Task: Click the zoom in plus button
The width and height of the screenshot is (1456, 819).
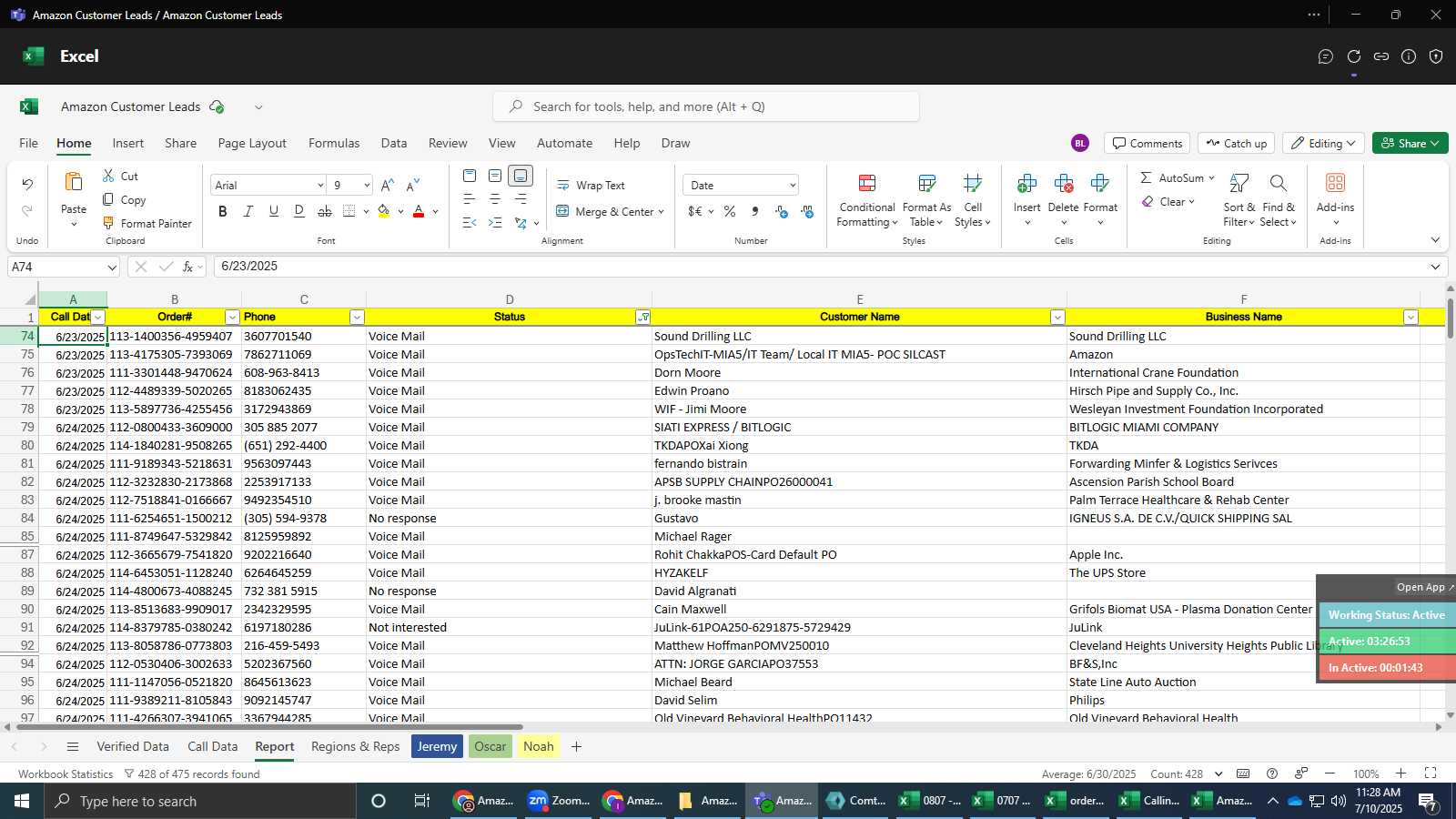Action: coord(1400,773)
